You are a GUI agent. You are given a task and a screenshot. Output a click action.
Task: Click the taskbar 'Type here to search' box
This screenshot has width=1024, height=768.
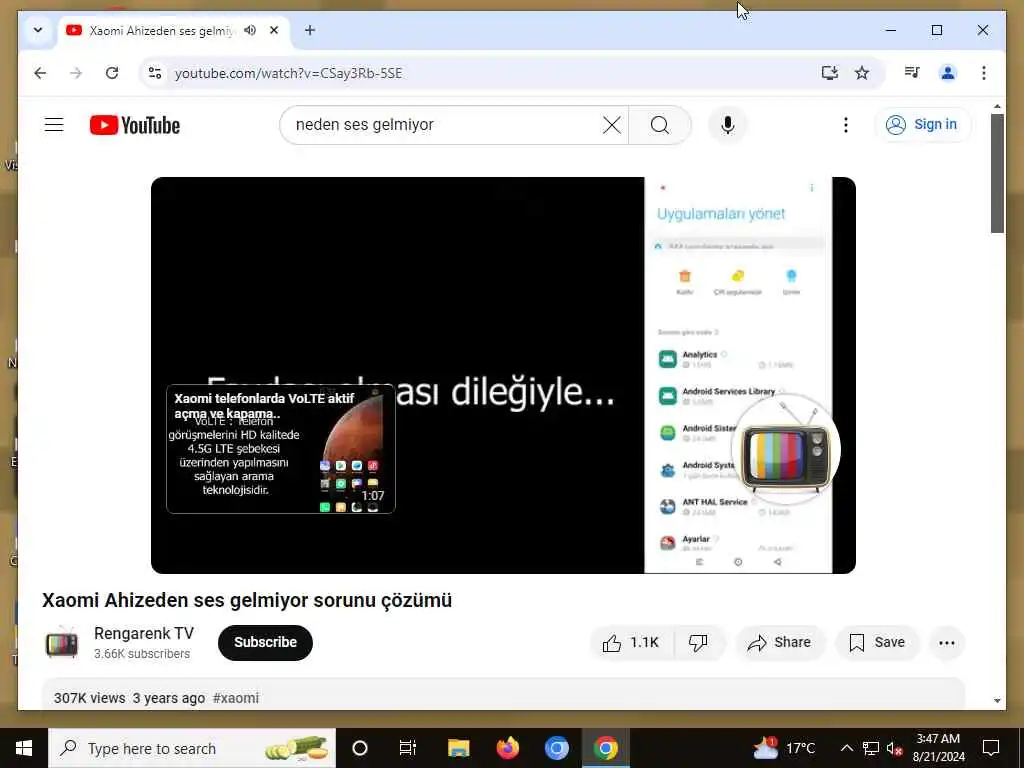(x=192, y=748)
